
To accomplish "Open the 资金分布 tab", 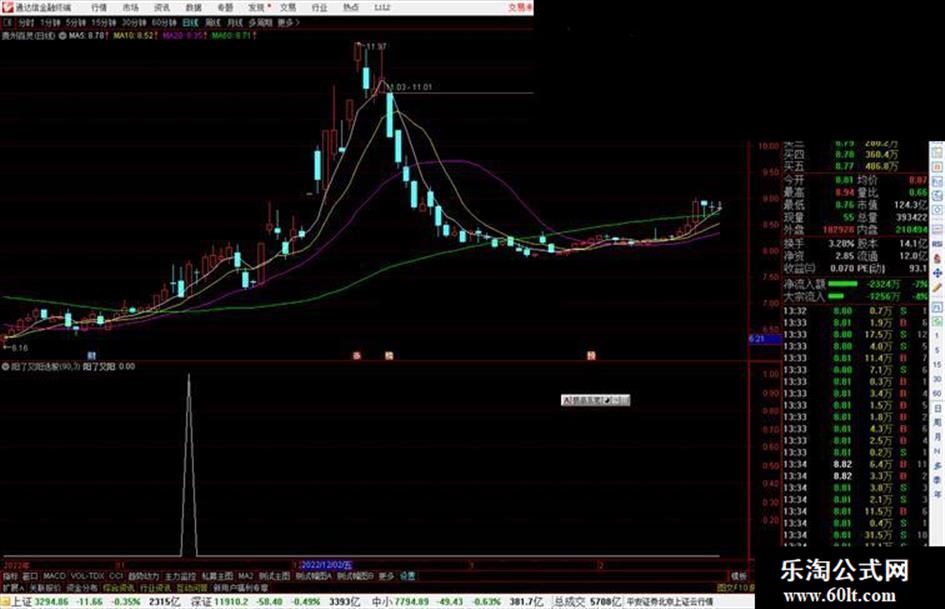I will point(82,587).
